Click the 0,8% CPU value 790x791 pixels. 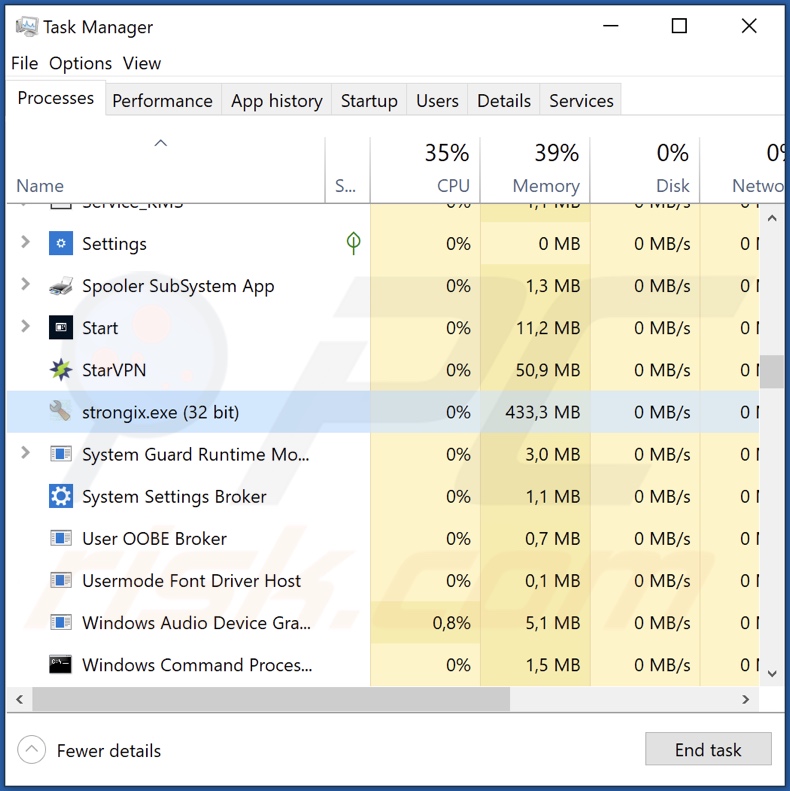452,623
